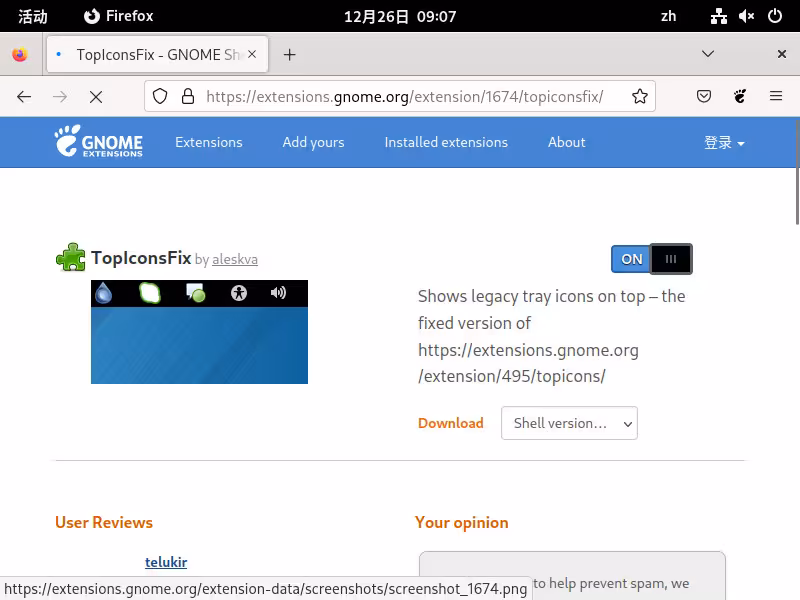Click the TopIconsFix extension title

pyautogui.click(x=141, y=258)
